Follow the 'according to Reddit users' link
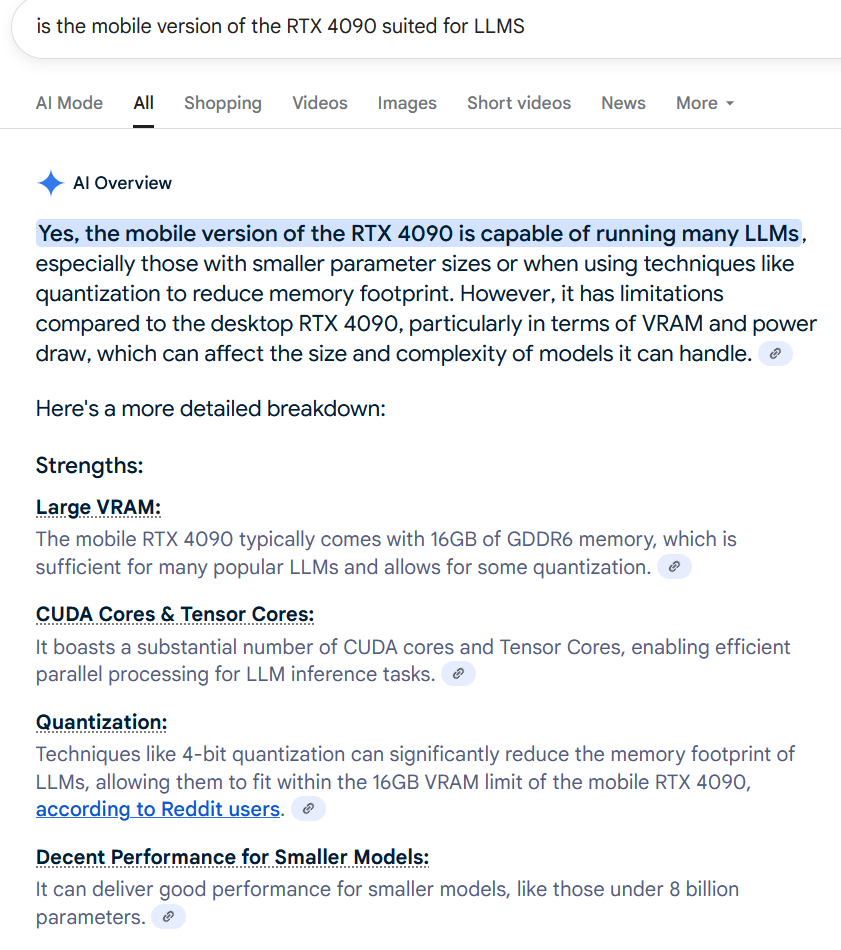Image resolution: width=841 pixels, height=950 pixels. [158, 809]
